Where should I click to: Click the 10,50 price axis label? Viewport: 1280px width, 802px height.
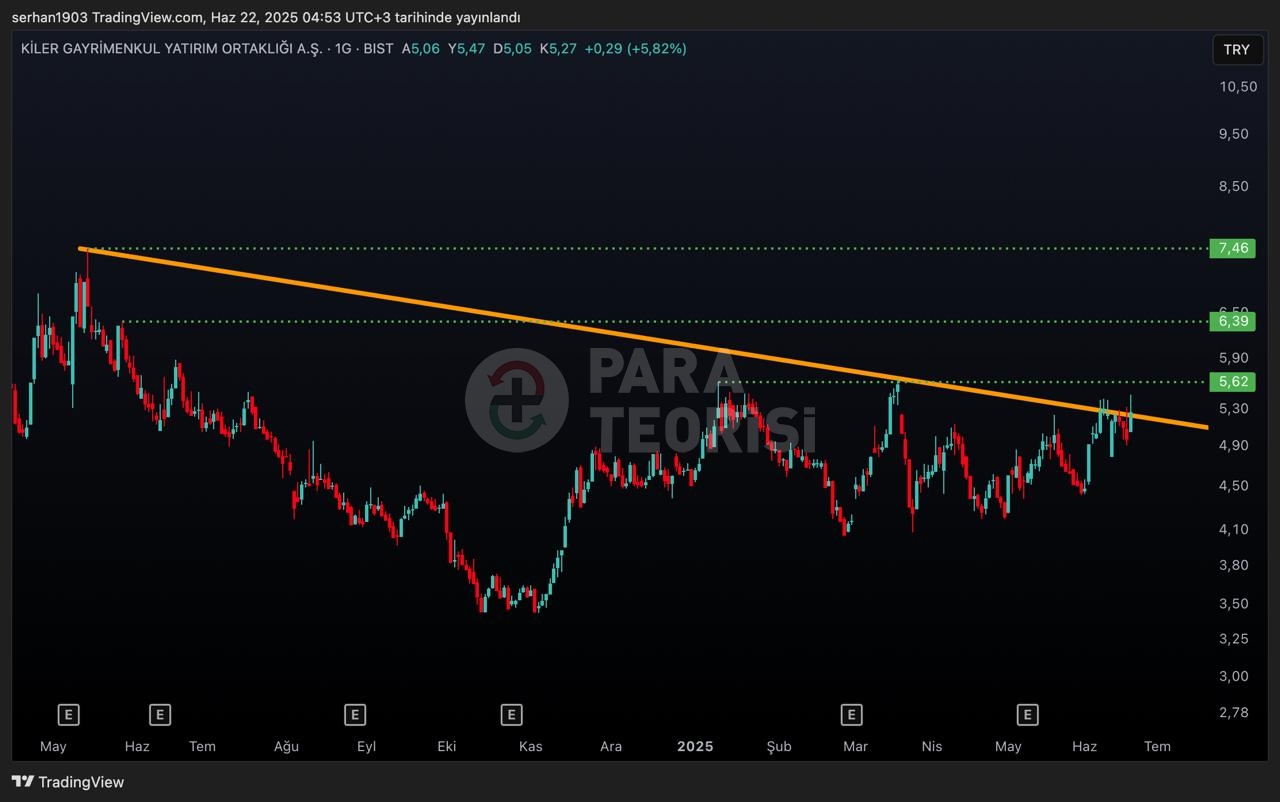point(1238,86)
